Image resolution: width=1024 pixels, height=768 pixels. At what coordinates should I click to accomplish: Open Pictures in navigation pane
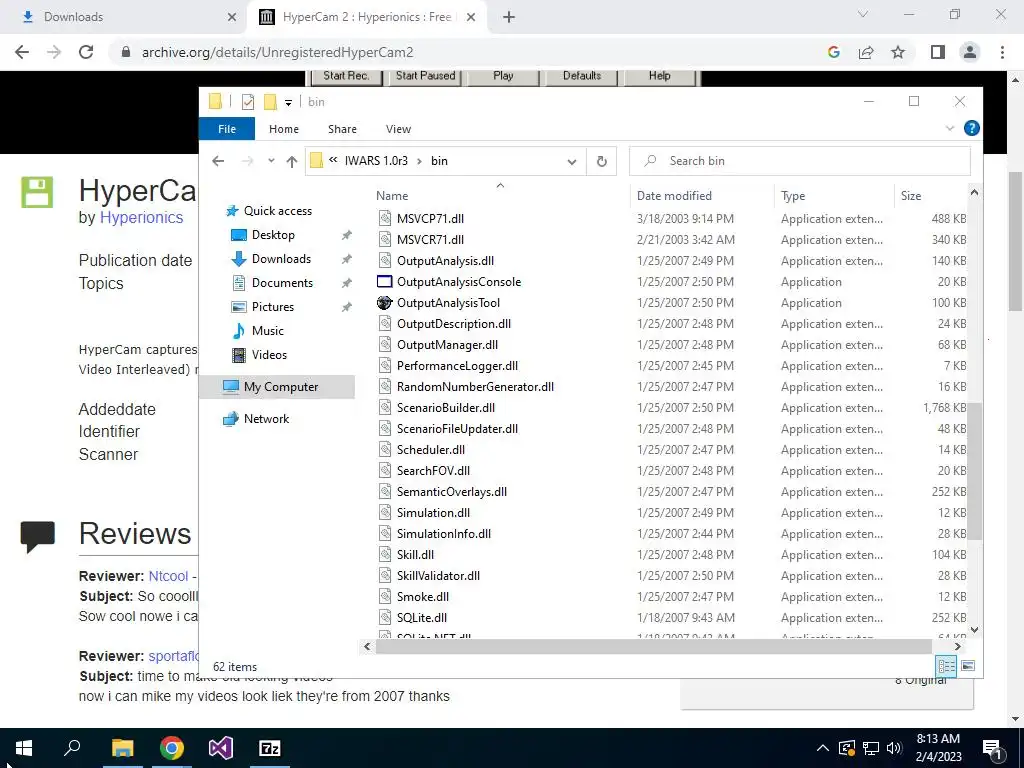(272, 307)
